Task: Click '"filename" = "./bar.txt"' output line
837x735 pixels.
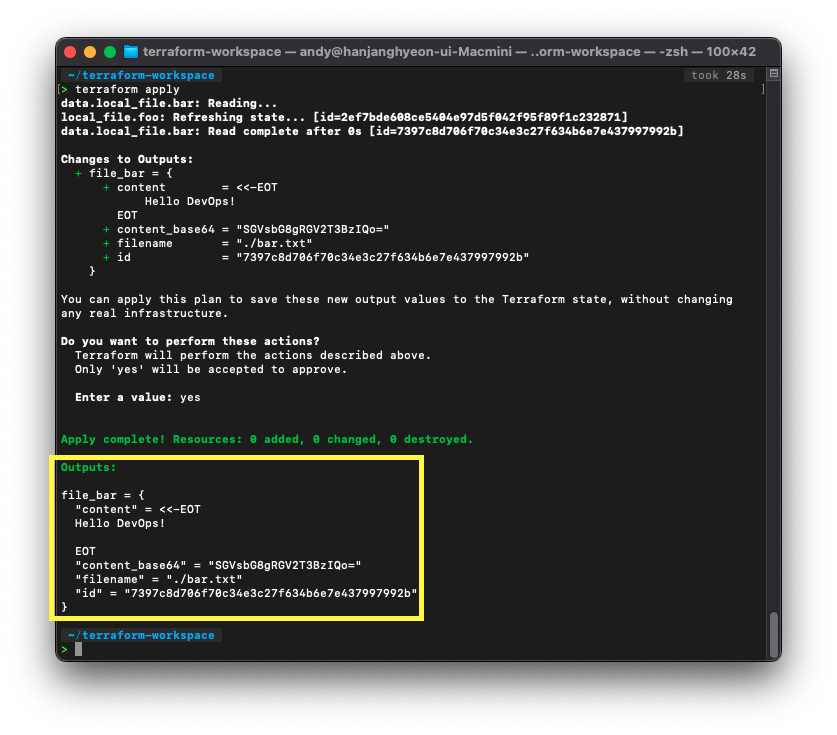Action: tap(159, 579)
